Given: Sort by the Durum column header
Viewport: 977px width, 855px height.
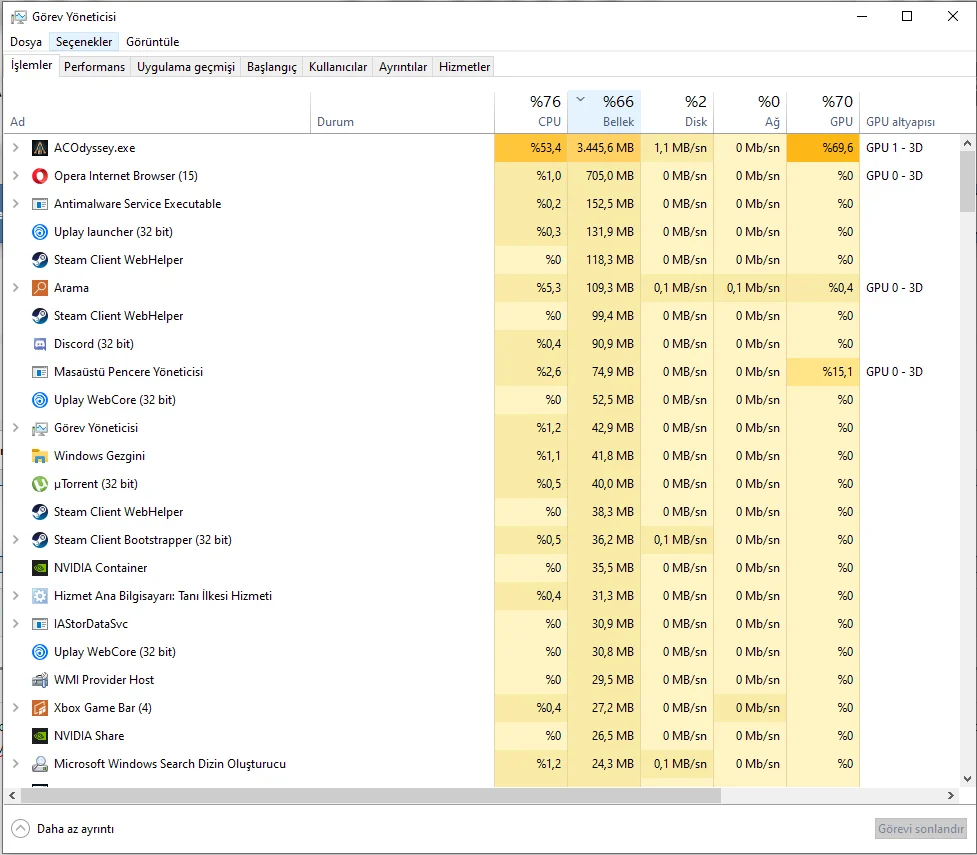Looking at the screenshot, I should tap(403, 112).
